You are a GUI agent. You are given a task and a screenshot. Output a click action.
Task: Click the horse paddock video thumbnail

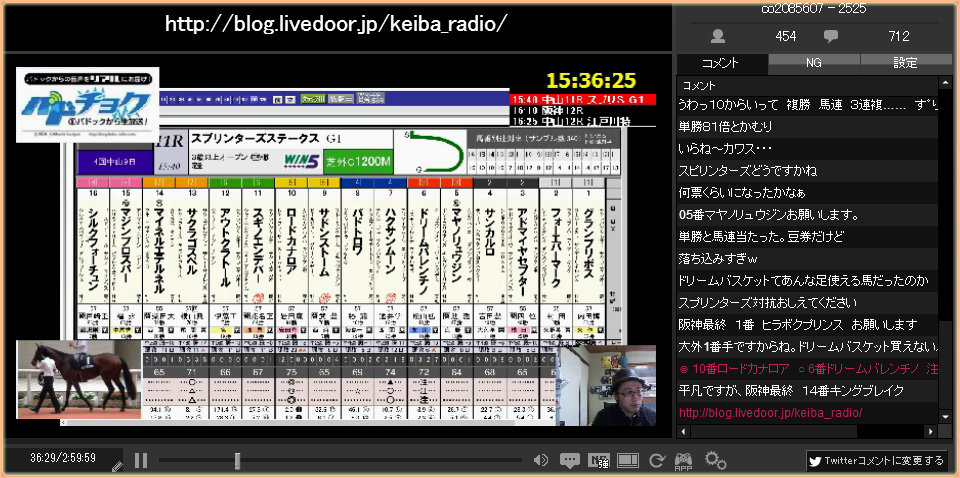[78, 379]
